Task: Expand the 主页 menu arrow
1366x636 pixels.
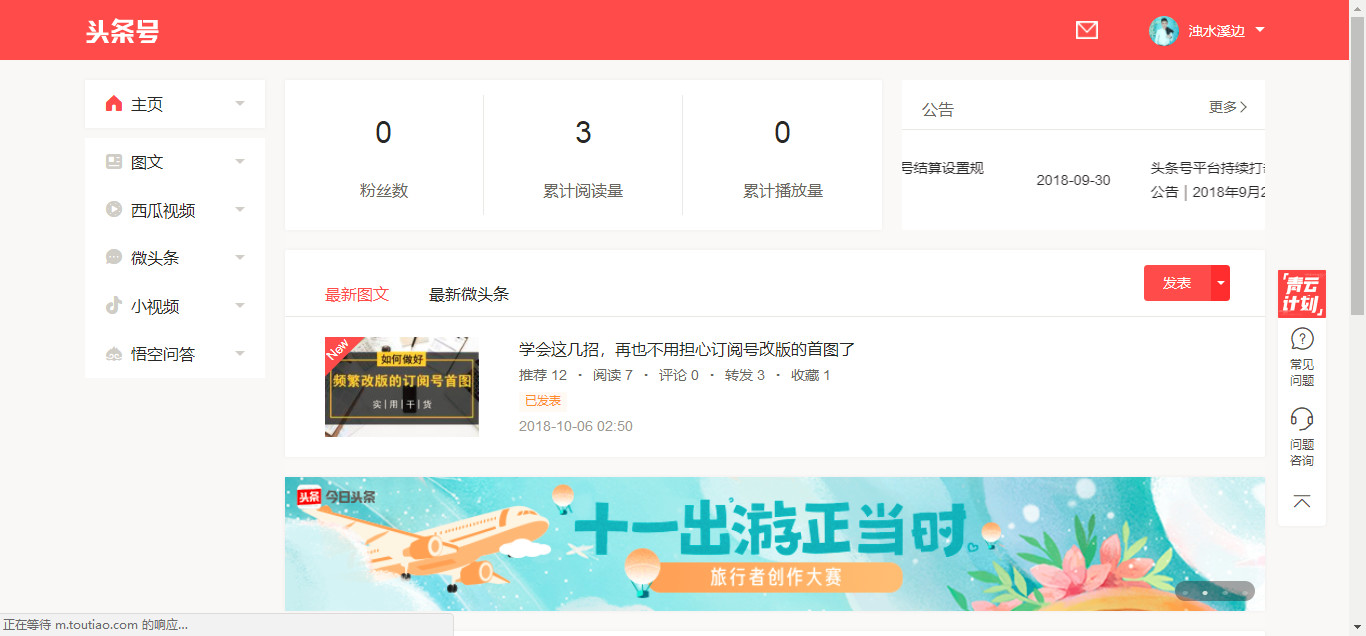Action: pyautogui.click(x=240, y=104)
